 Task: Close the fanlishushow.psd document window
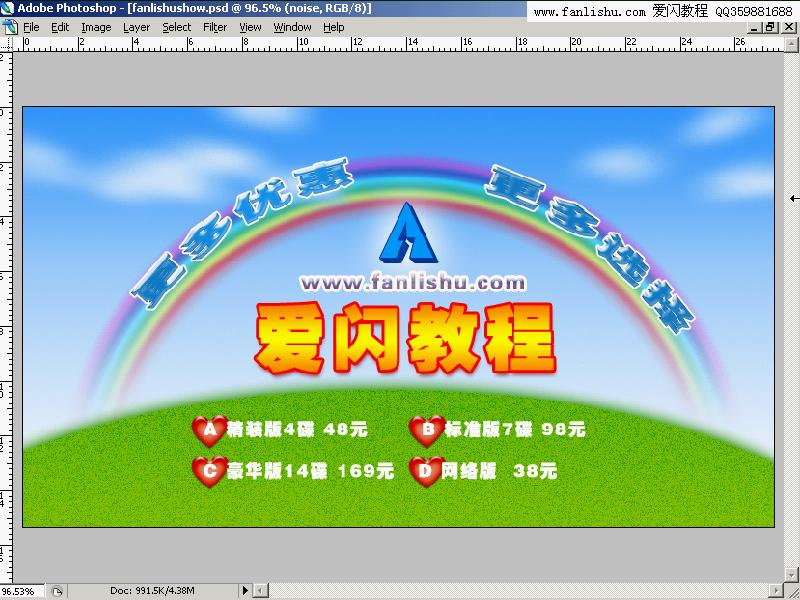point(788,28)
